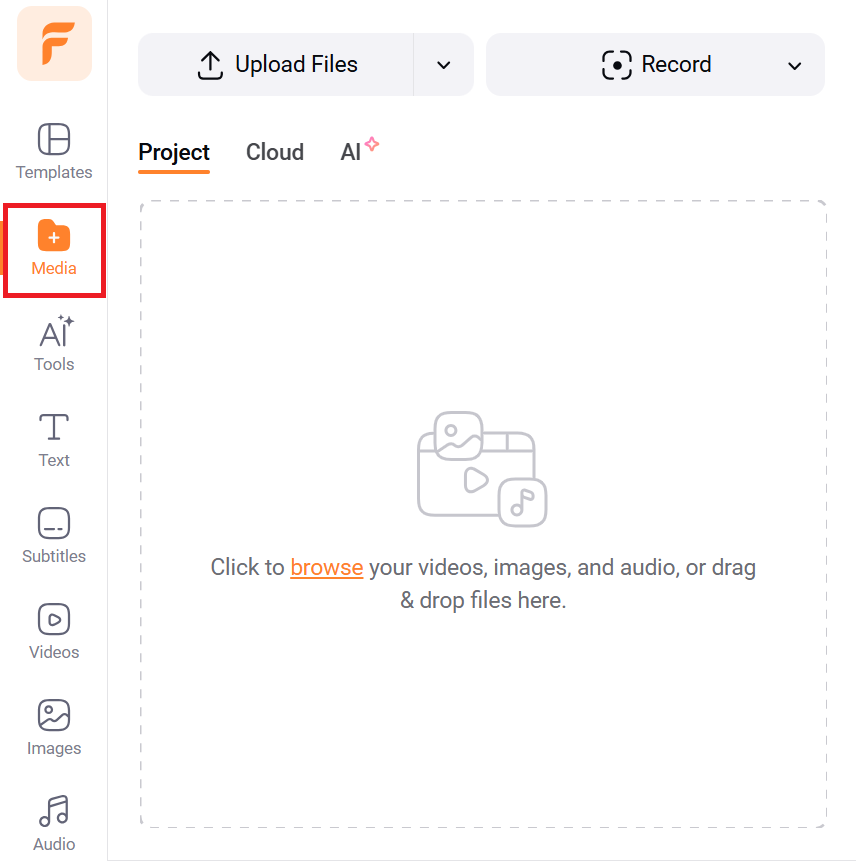Open the Audio library panel

click(x=54, y=824)
